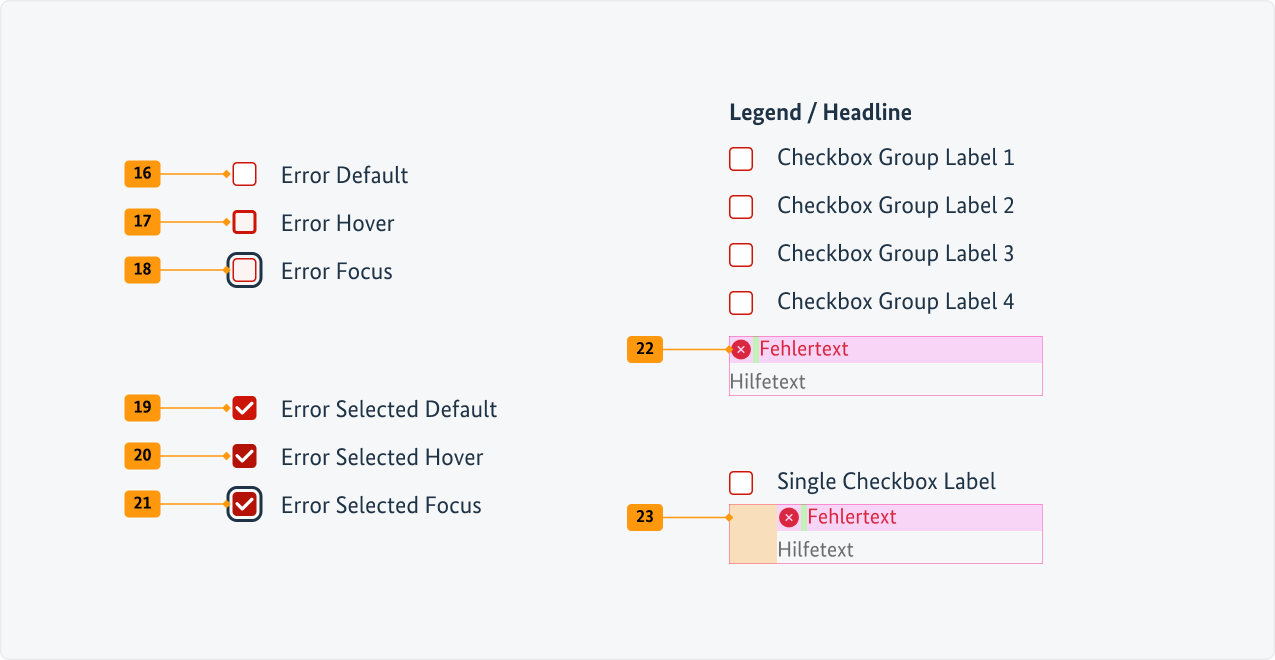Select the Checkbox Group Label 3 box
This screenshot has height=660, width=1275.
[741, 254]
